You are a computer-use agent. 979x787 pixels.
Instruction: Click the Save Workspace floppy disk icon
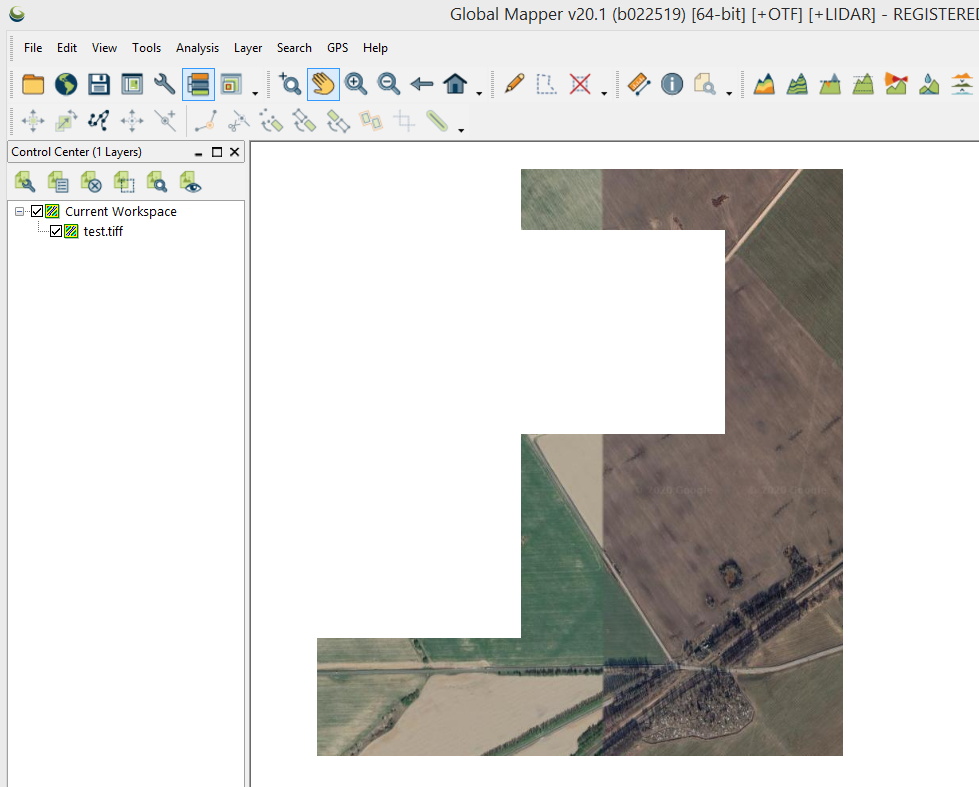coord(98,84)
